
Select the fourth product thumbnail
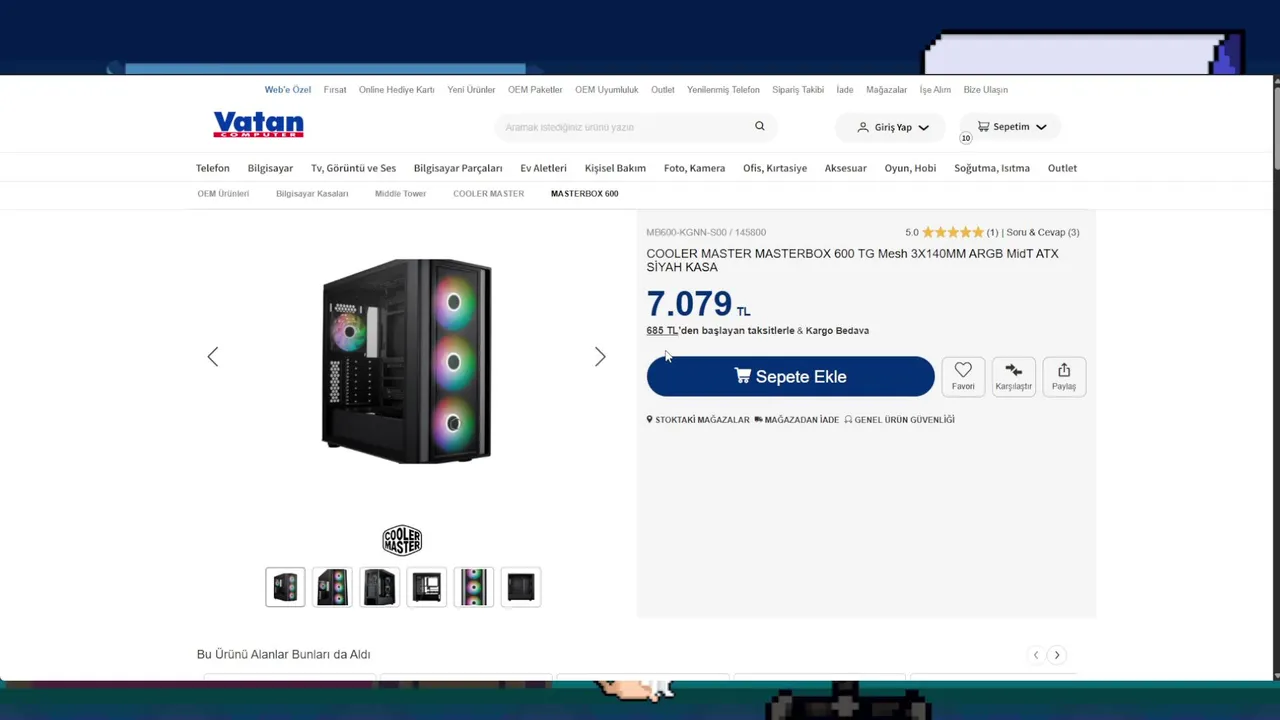427,587
